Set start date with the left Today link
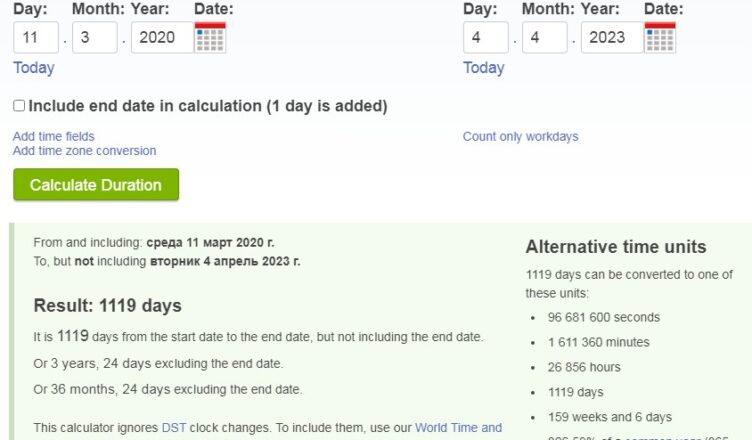 tap(34, 68)
